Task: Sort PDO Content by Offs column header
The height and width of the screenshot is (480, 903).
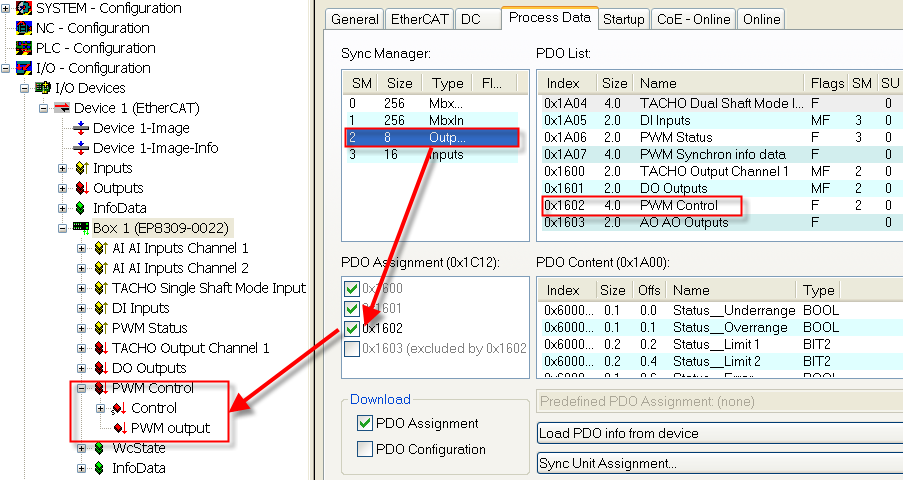Action: pos(650,290)
